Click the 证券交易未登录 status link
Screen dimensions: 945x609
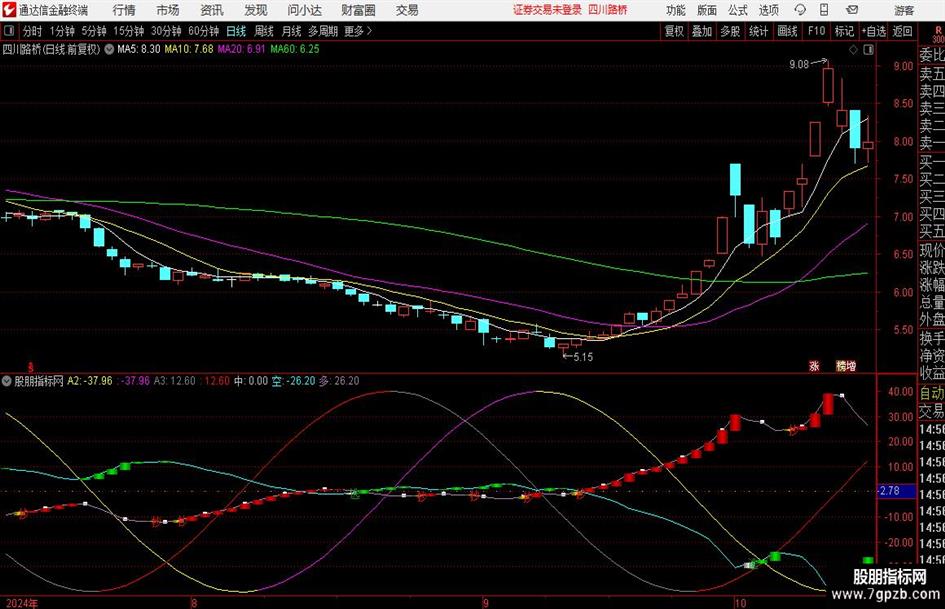click(547, 10)
